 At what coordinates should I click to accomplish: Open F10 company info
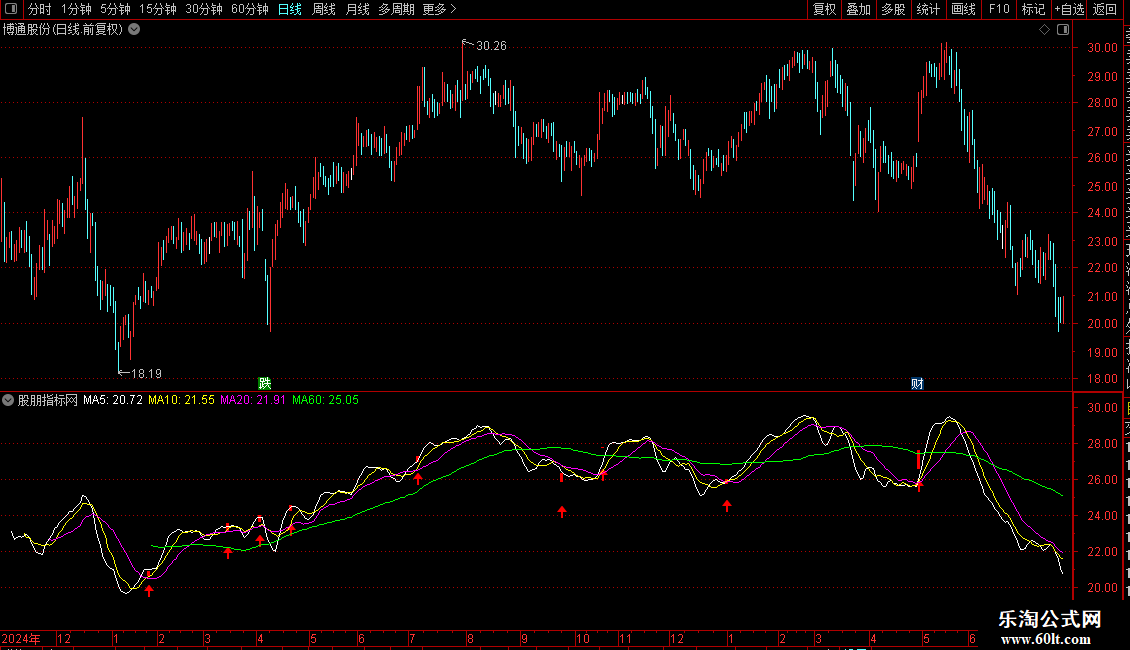pyautogui.click(x=999, y=9)
